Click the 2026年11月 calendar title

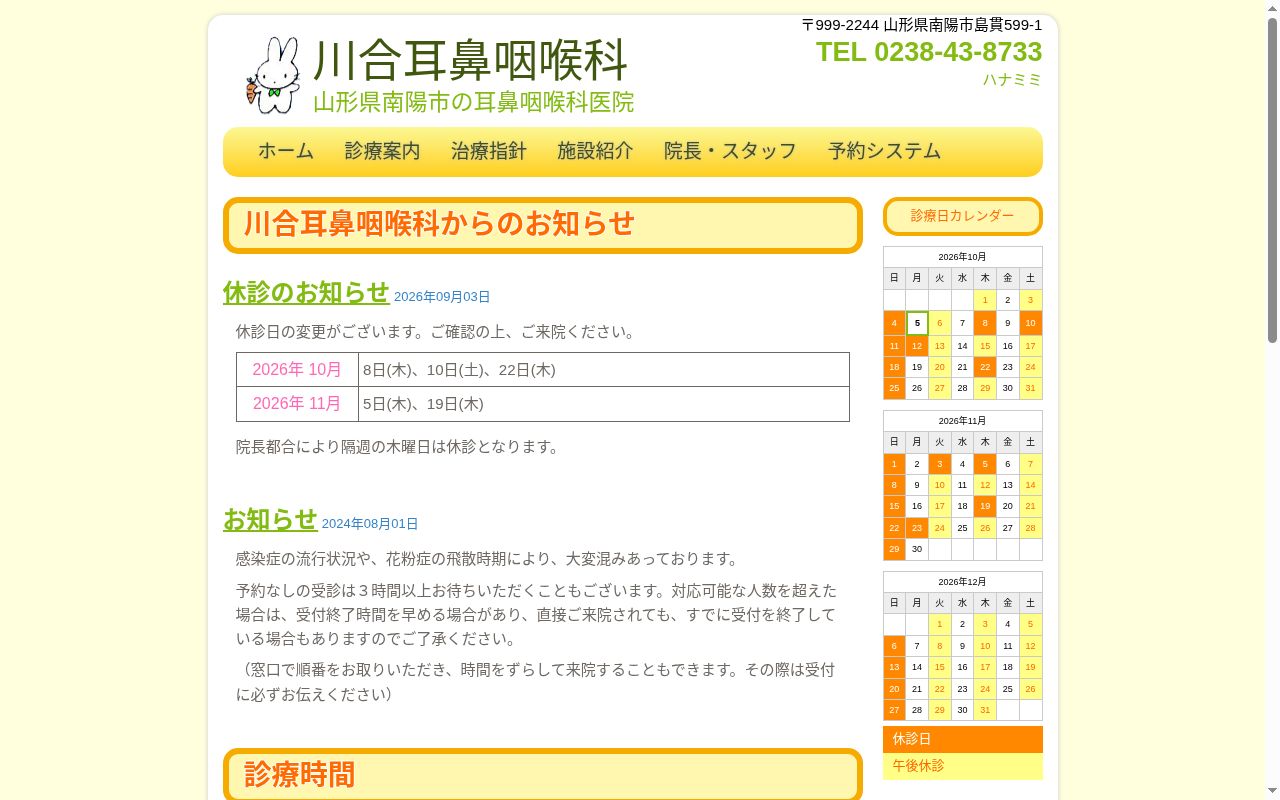coord(963,421)
